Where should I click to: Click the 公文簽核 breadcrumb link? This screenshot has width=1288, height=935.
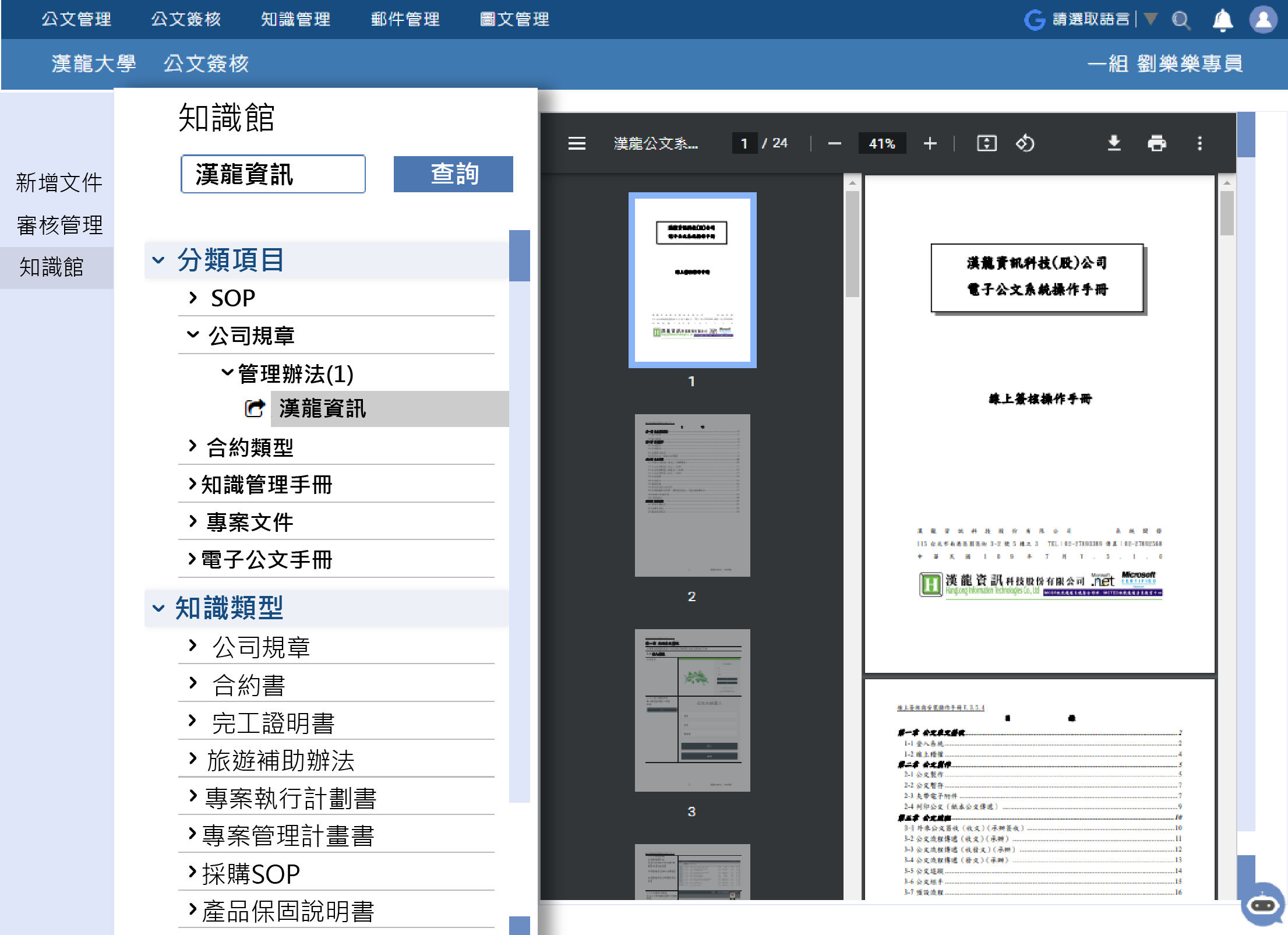pyautogui.click(x=206, y=63)
